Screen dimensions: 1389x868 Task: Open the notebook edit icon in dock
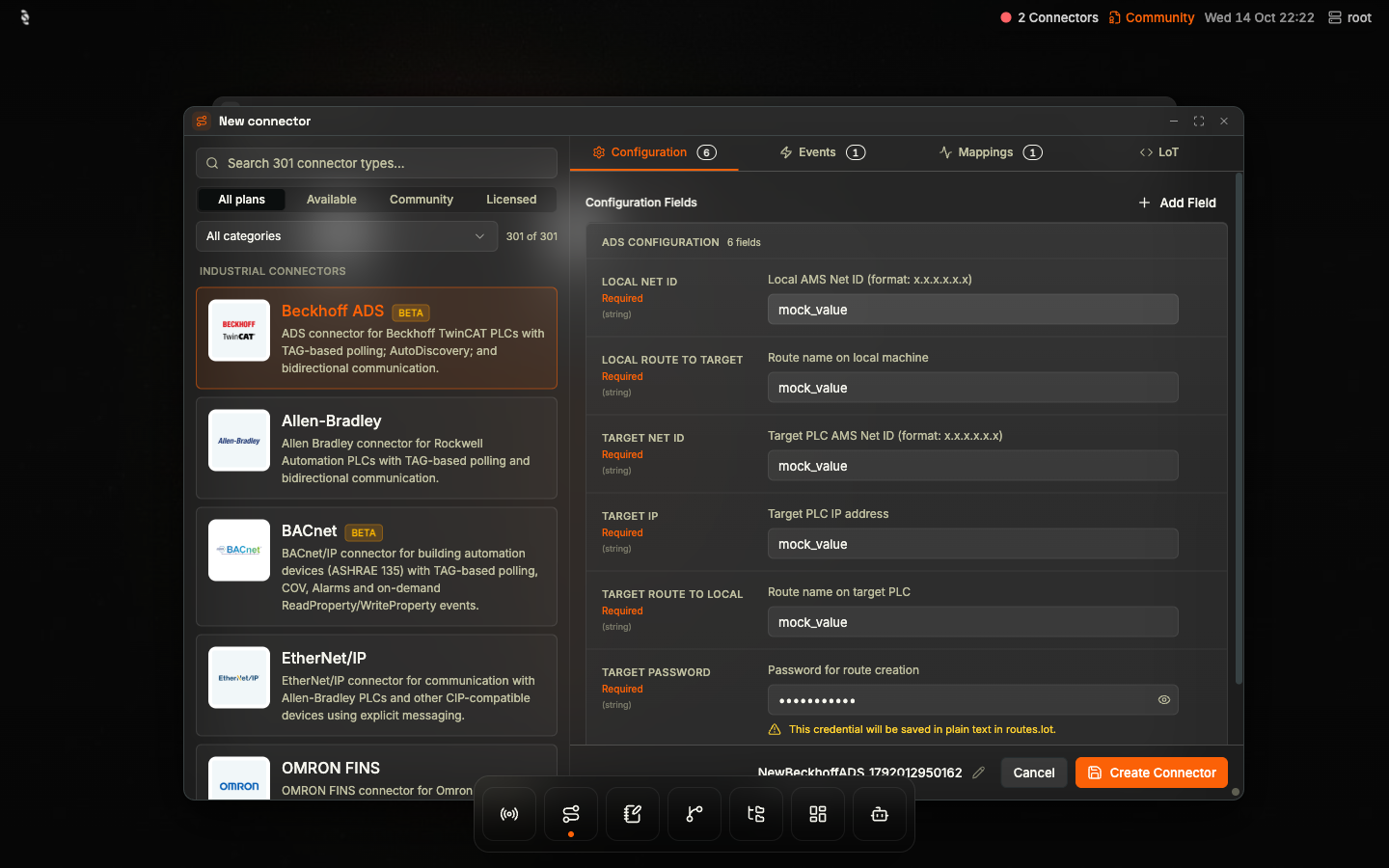click(633, 814)
